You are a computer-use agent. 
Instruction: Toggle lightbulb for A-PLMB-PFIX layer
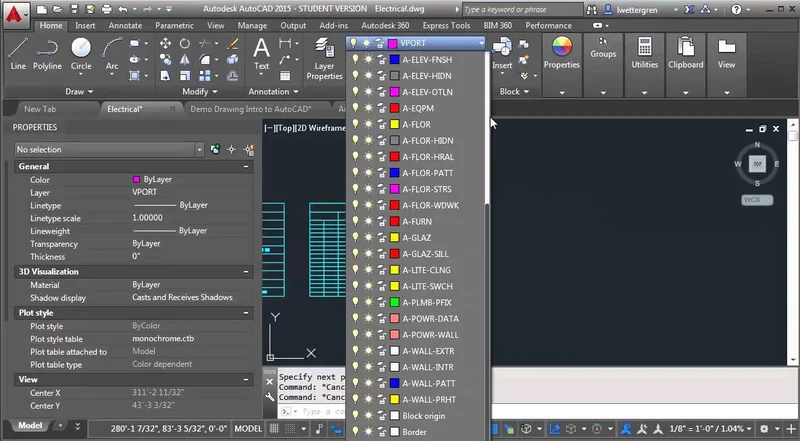tap(356, 302)
